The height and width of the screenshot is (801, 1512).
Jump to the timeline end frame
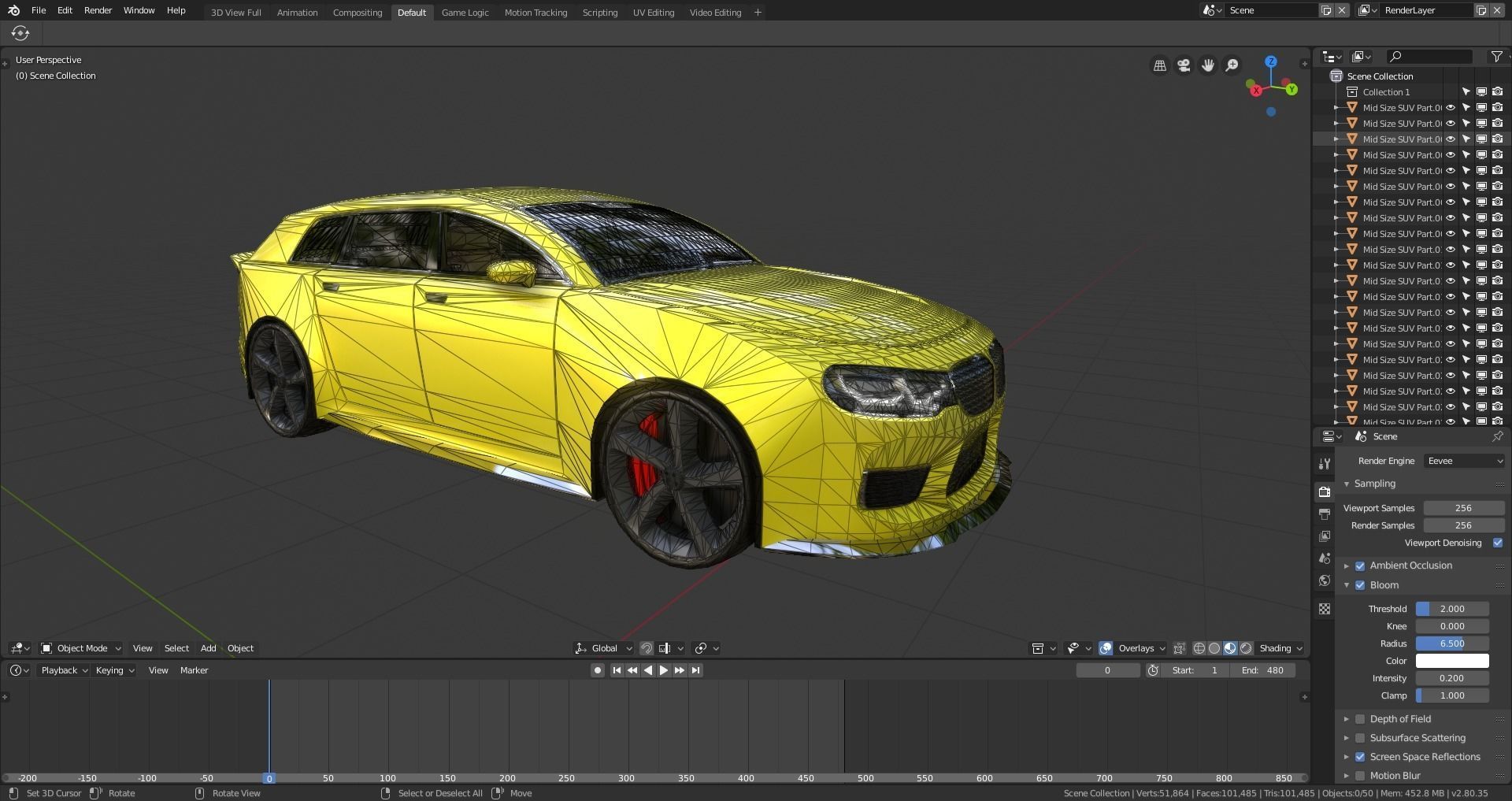695,670
